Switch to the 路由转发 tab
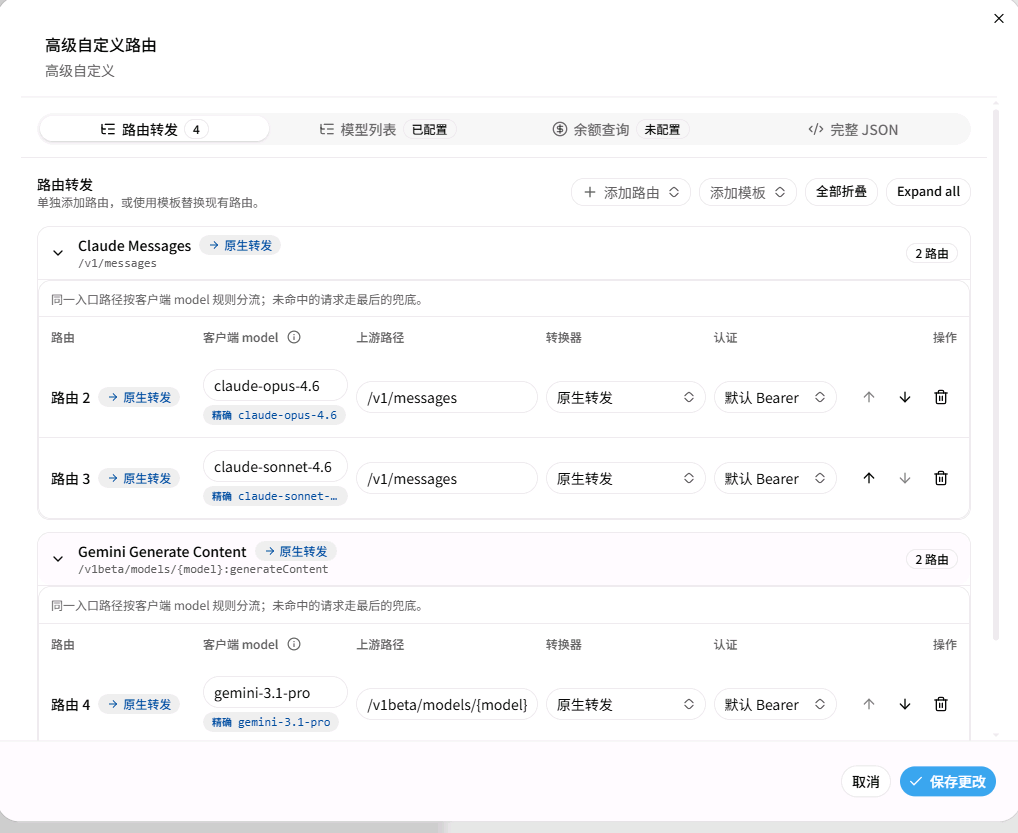1018x833 pixels. tap(155, 129)
